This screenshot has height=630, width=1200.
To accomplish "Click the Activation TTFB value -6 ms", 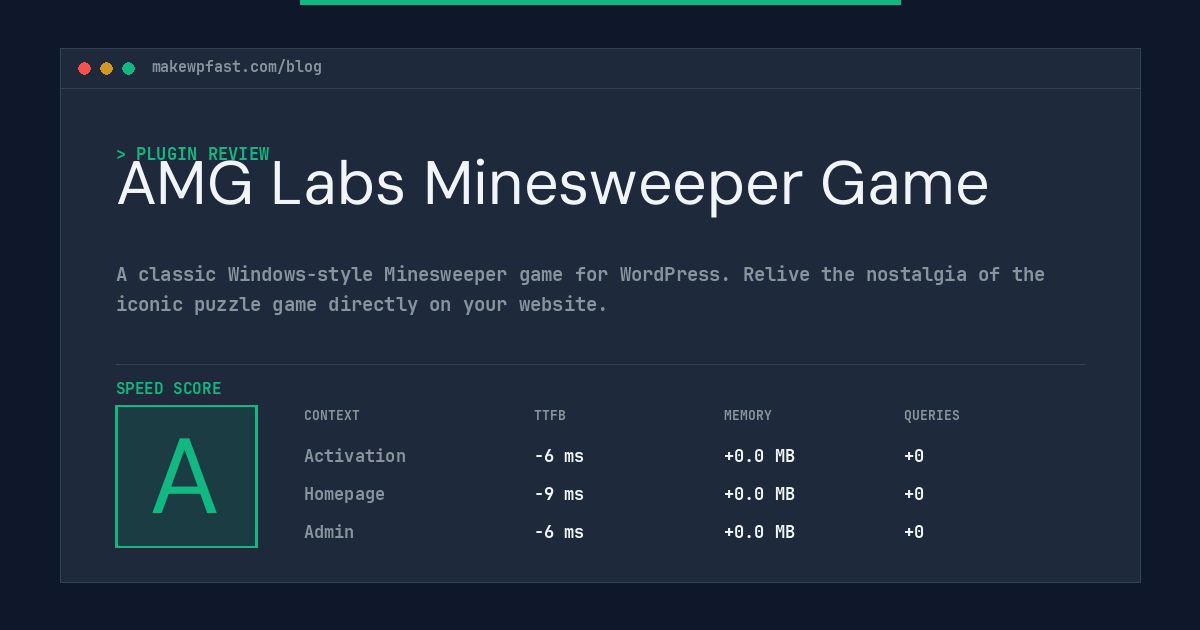I will click(x=559, y=456).
